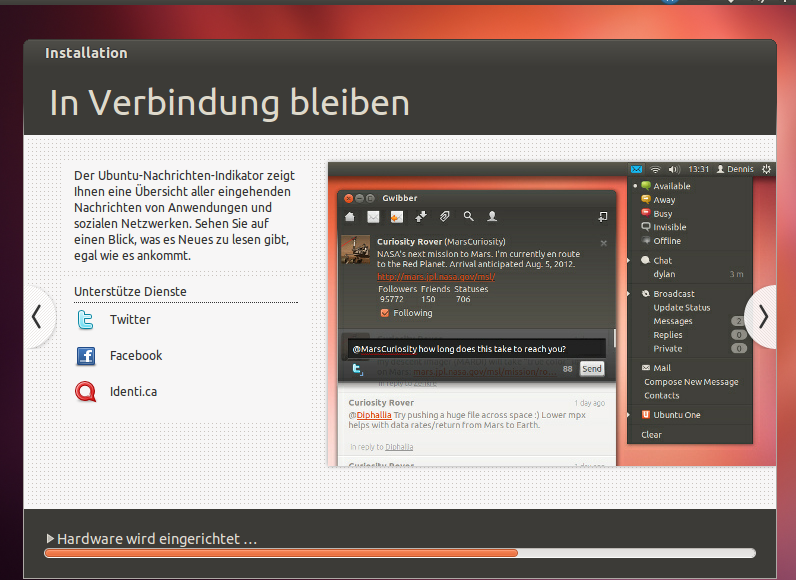Click Gwibber compose new message icon
The width and height of the screenshot is (796, 580).
coord(603,217)
